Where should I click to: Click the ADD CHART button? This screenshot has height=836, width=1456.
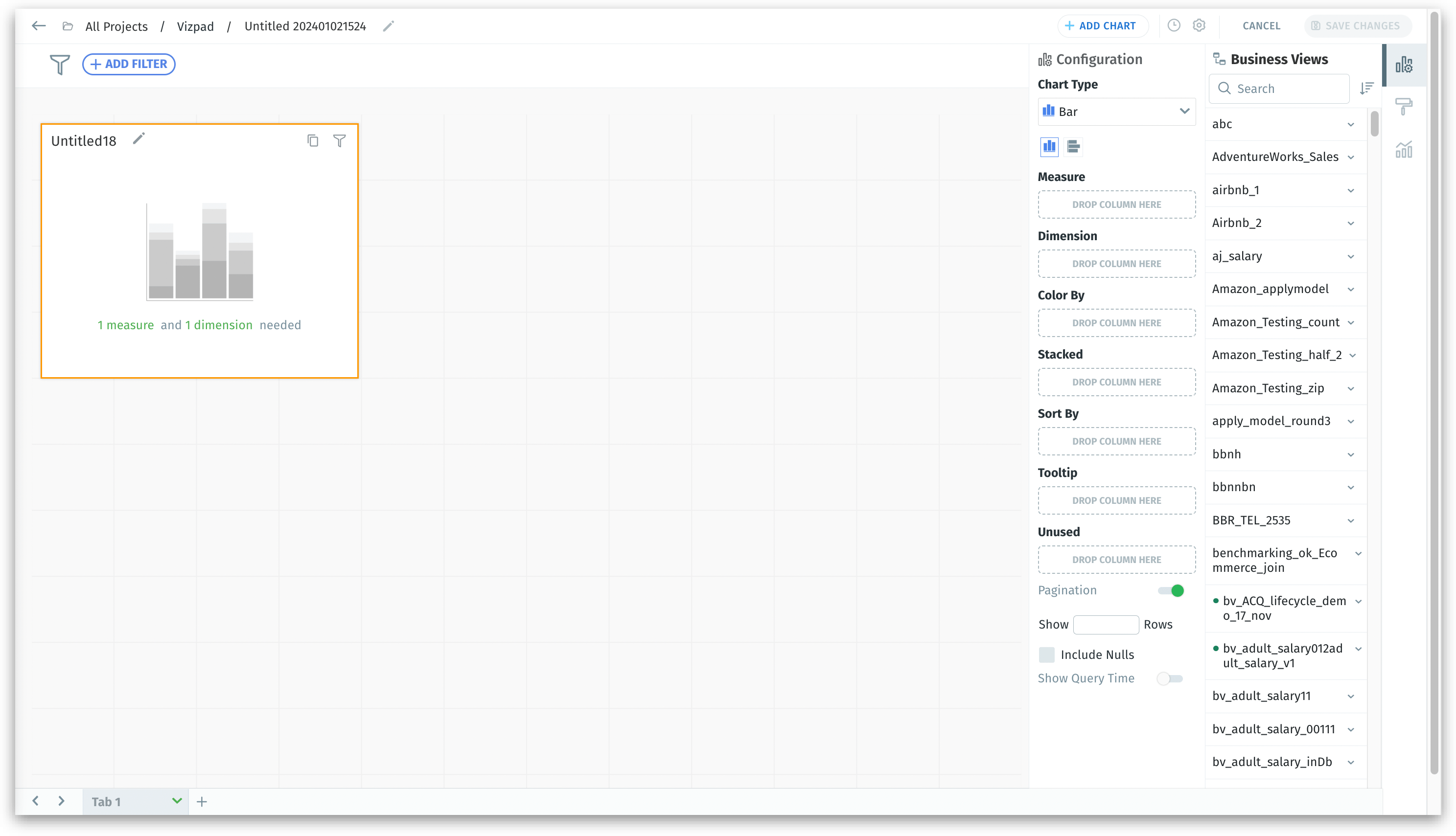pyautogui.click(x=1101, y=26)
